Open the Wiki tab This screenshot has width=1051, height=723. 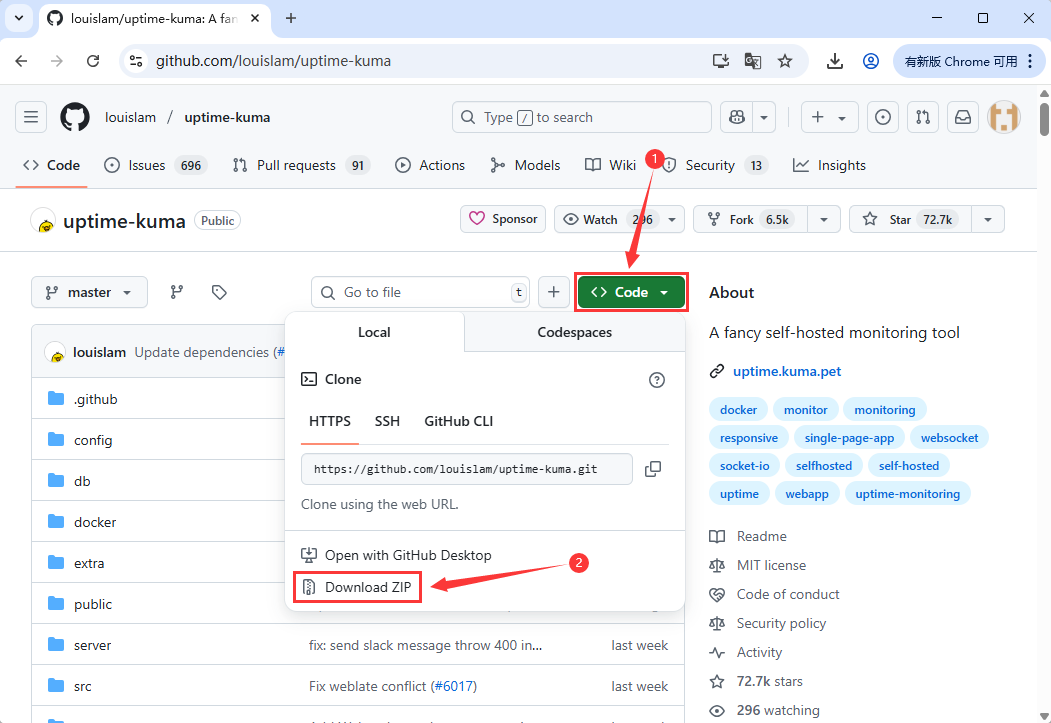(x=611, y=166)
